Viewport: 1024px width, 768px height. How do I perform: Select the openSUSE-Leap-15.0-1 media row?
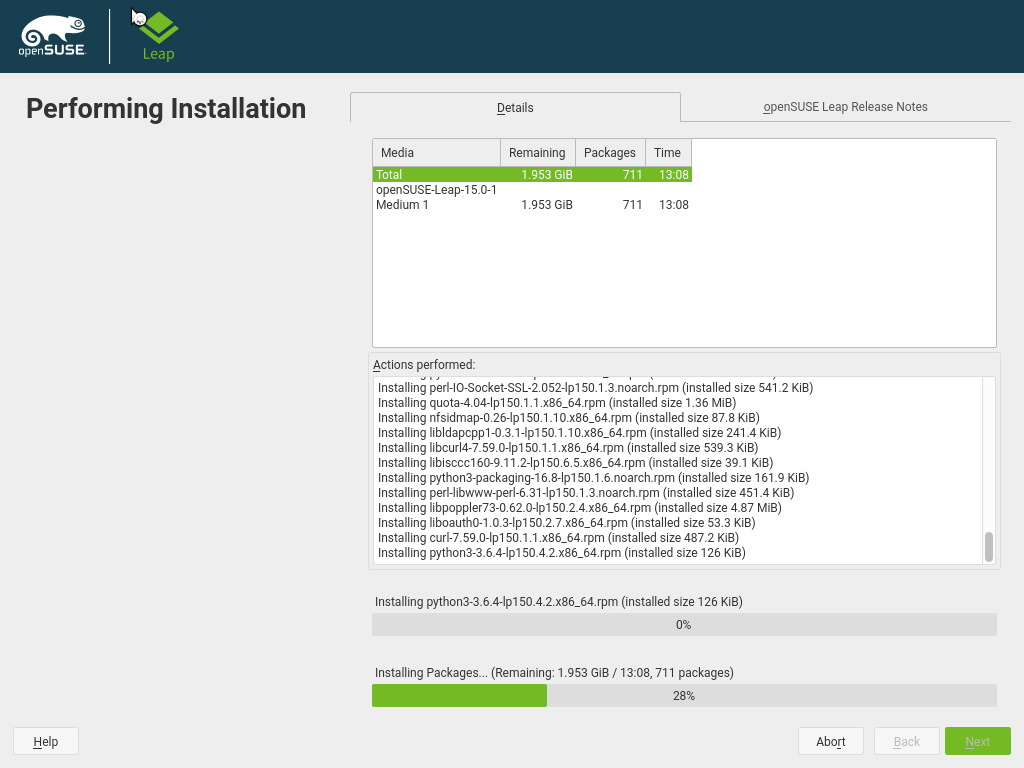click(436, 190)
